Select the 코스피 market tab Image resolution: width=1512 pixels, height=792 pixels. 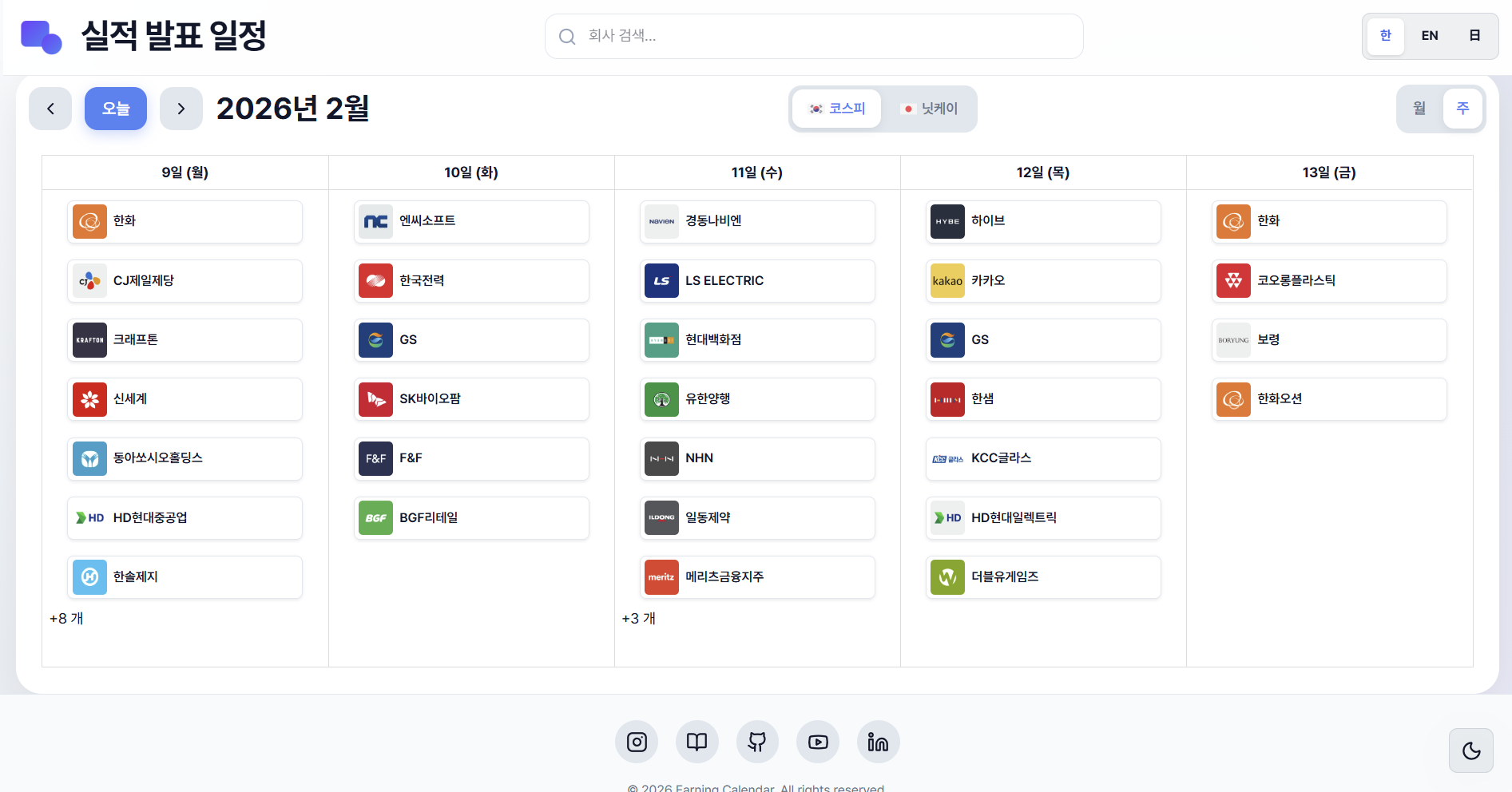(x=837, y=109)
